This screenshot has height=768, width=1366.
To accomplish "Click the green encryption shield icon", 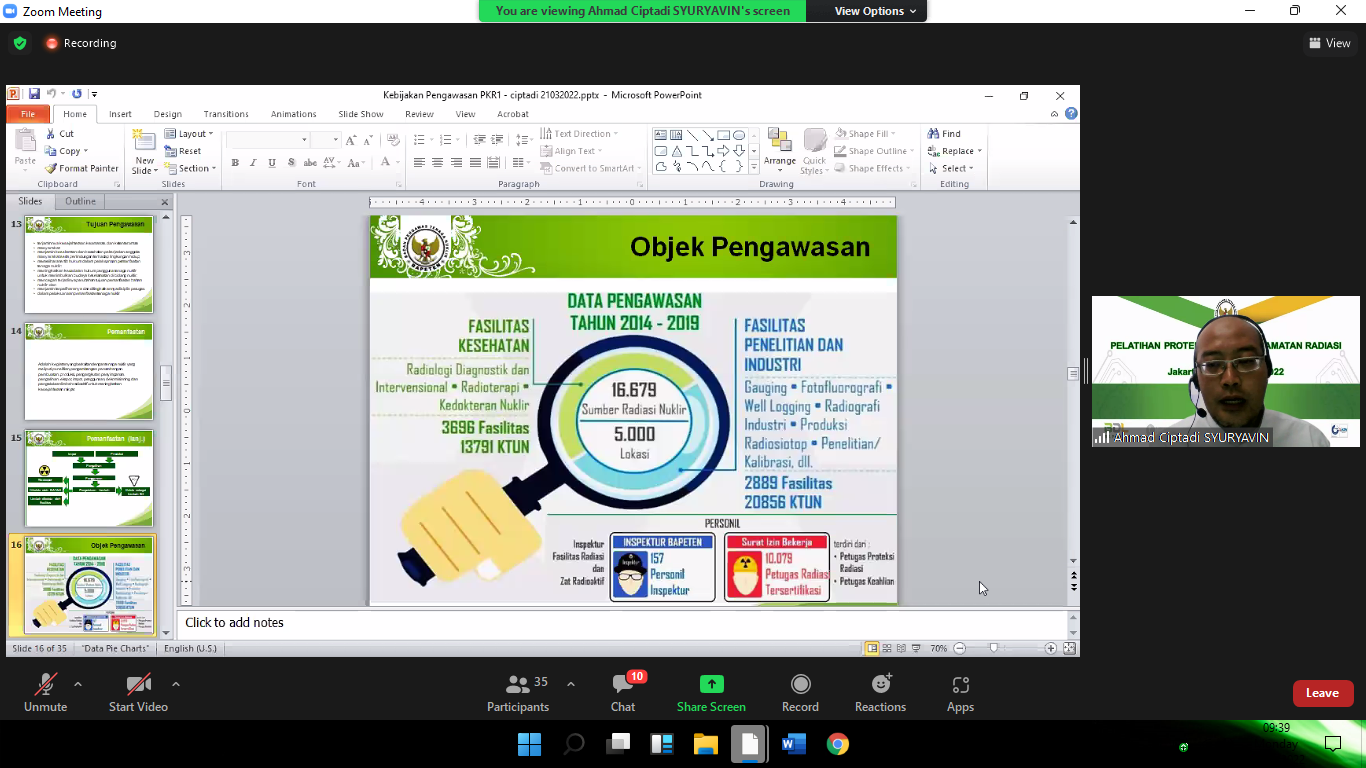I will pos(20,43).
